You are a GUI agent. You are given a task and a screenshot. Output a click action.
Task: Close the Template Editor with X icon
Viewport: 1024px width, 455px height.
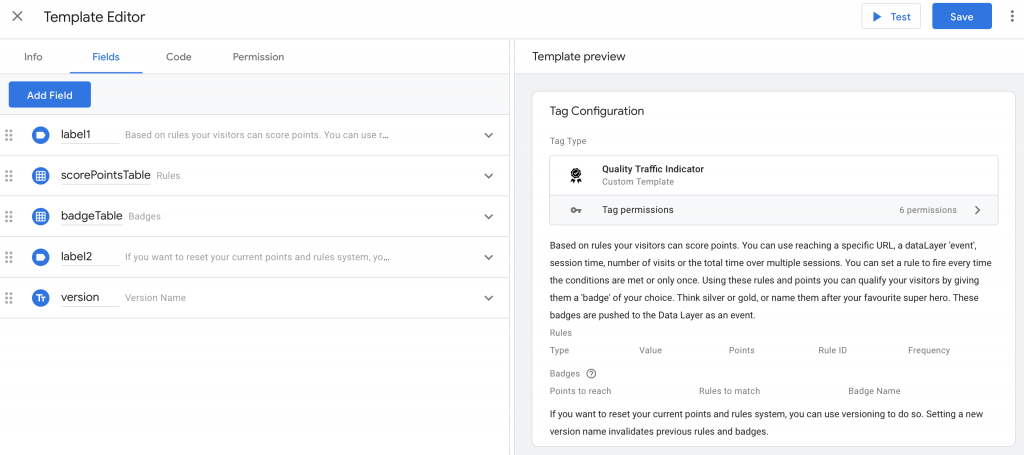(17, 17)
